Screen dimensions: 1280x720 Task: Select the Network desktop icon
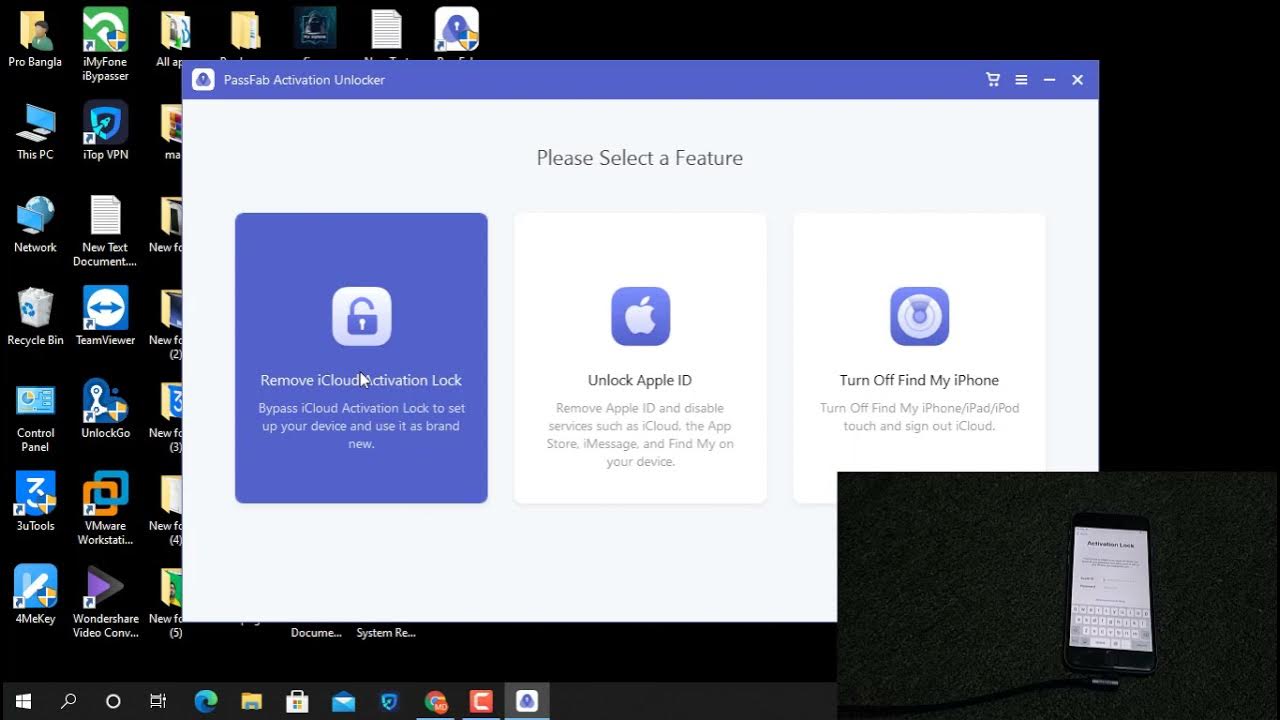(x=35, y=224)
